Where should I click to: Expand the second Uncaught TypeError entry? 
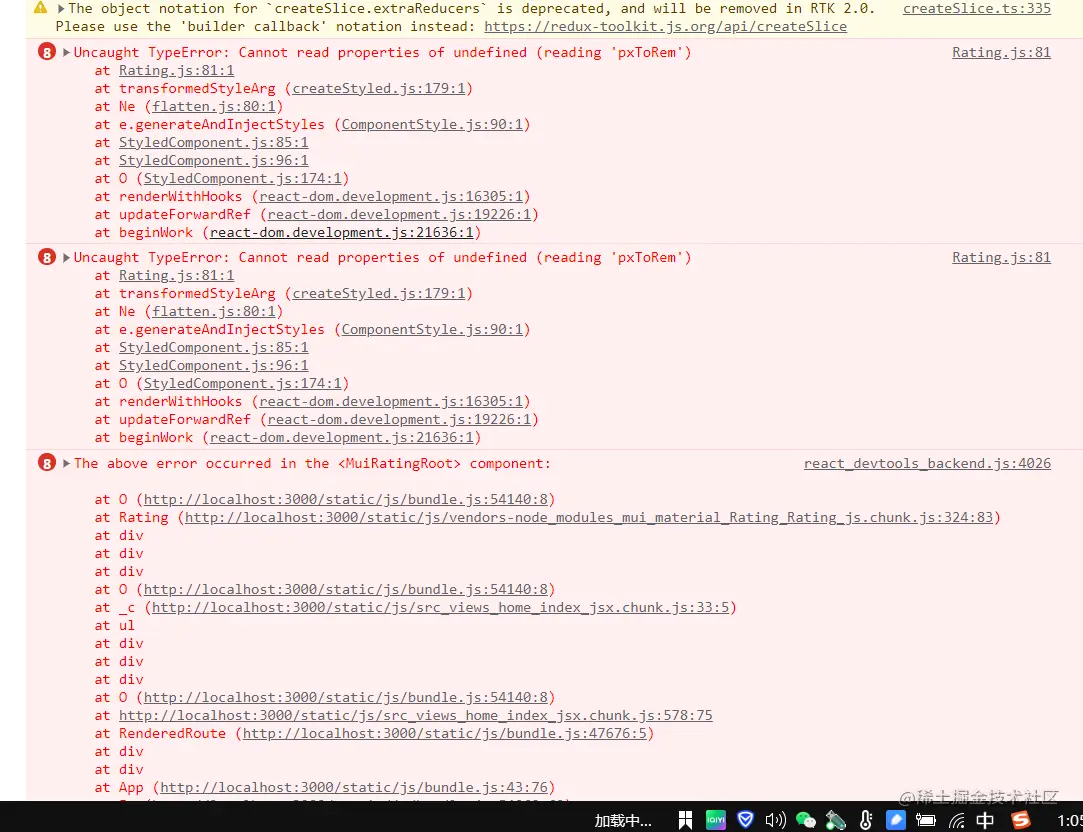(x=66, y=257)
